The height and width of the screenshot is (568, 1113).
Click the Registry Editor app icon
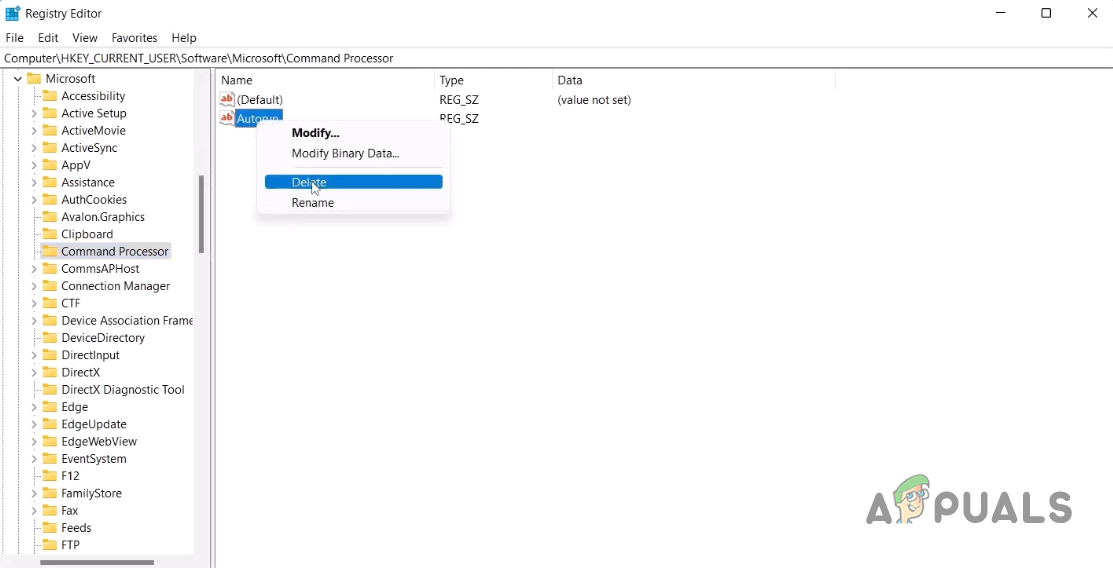[x=12, y=13]
